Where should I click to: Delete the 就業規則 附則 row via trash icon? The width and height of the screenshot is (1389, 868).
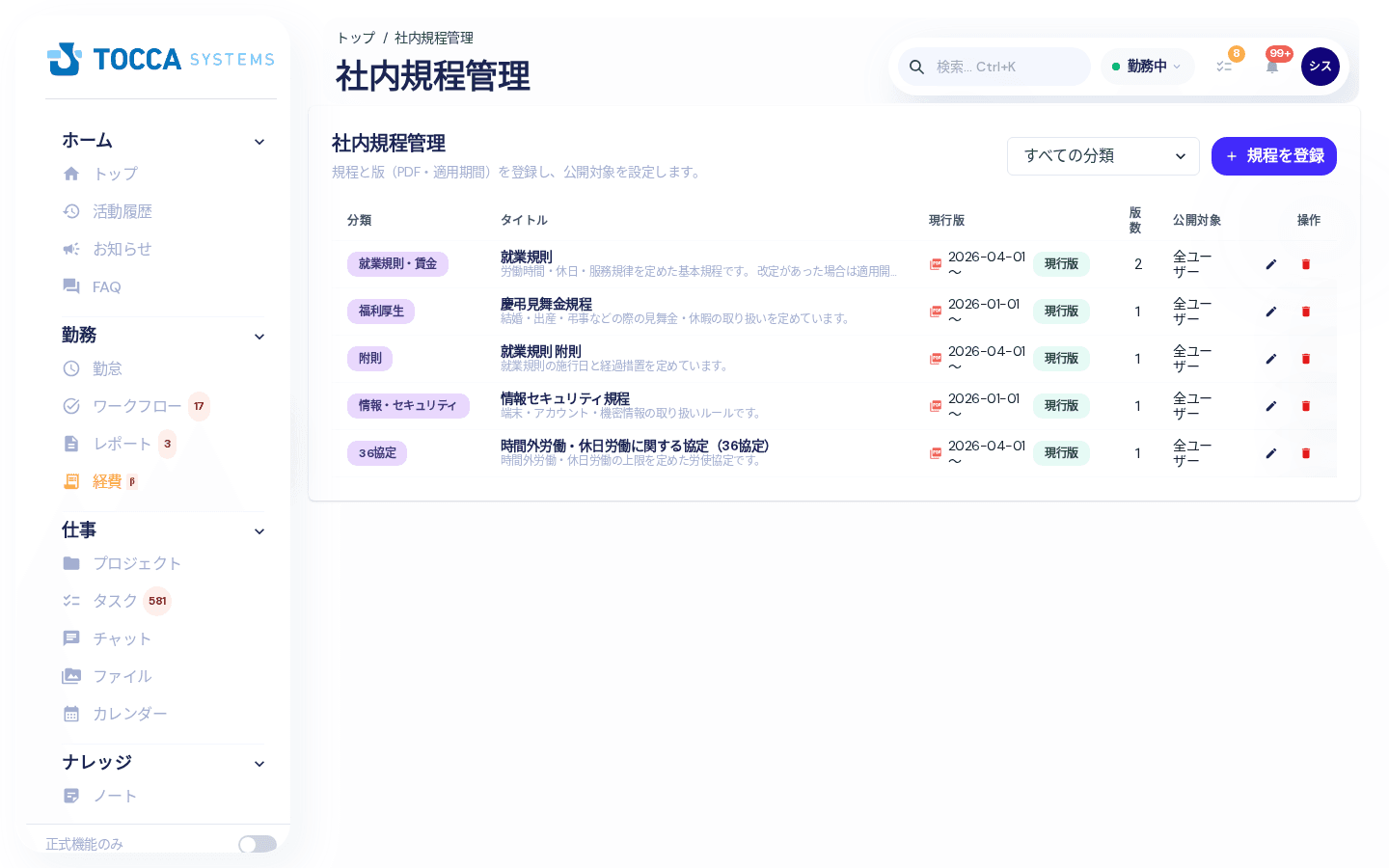coord(1306,359)
